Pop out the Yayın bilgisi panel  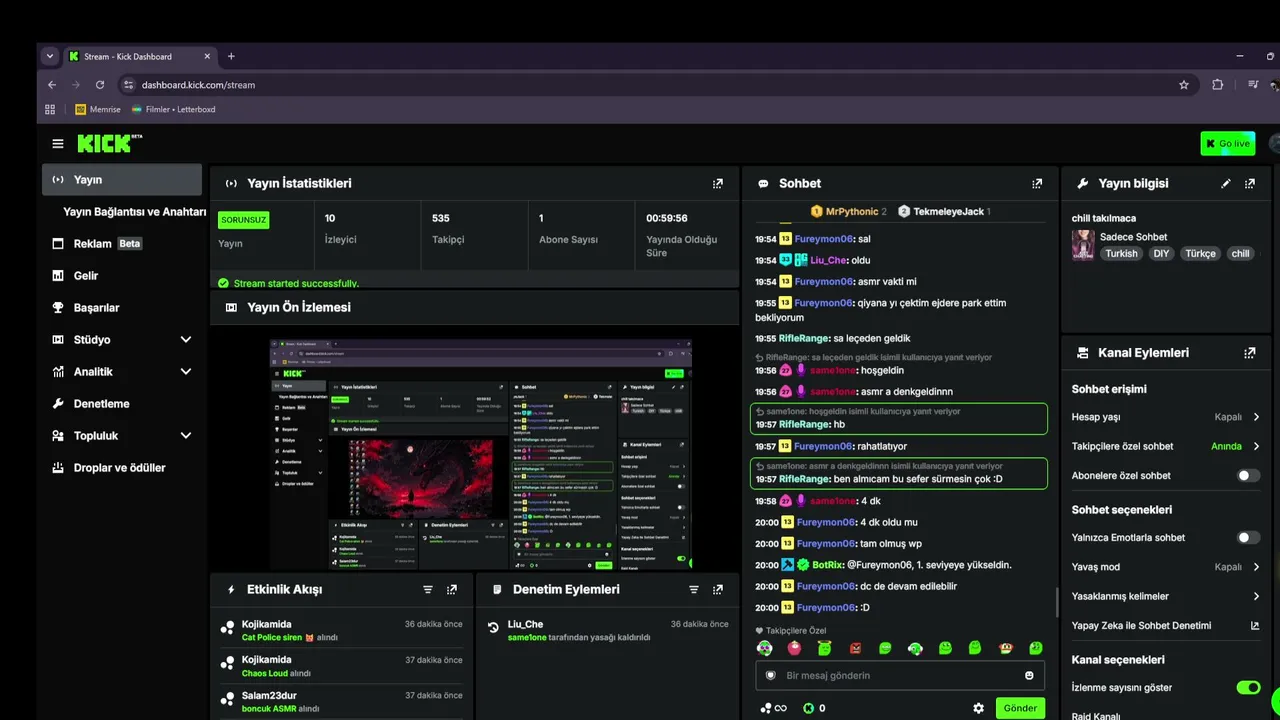pos(1250,184)
